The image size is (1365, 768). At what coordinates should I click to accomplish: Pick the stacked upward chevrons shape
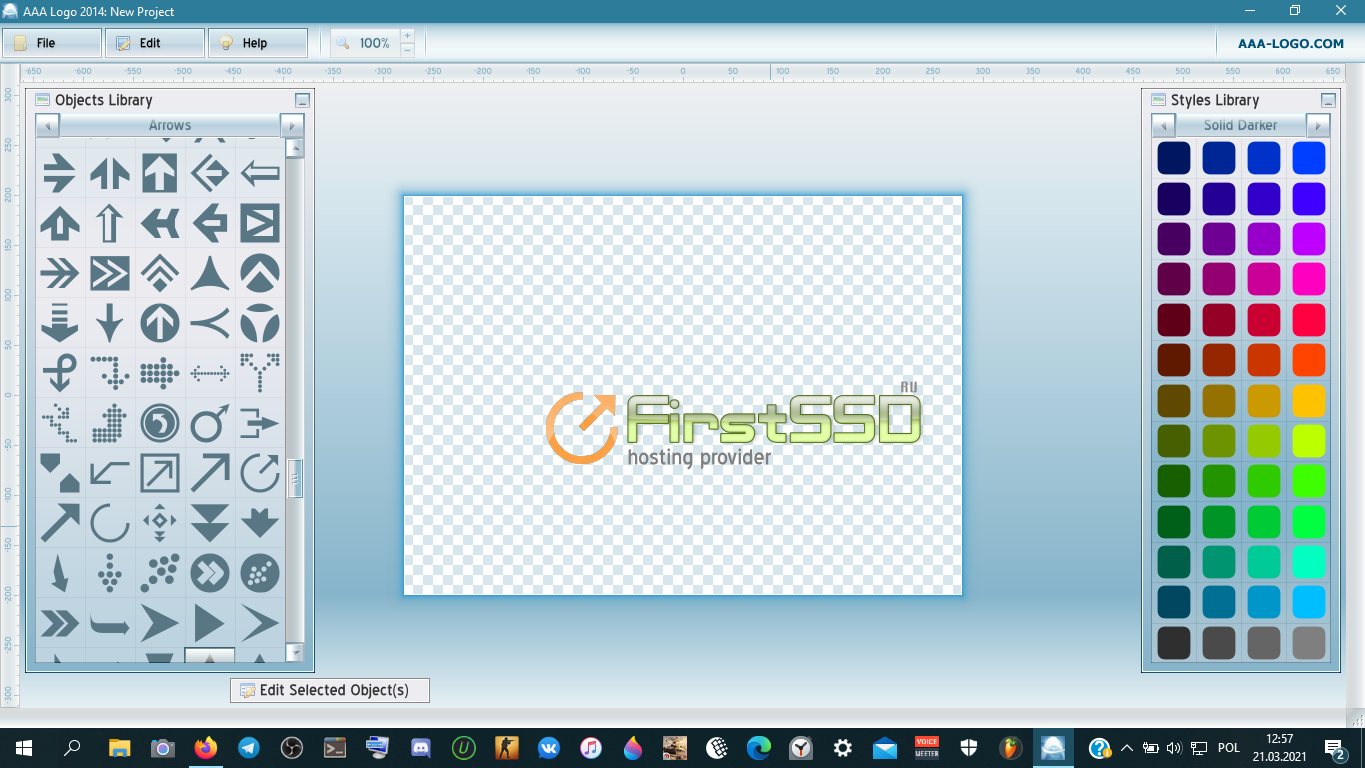click(160, 273)
